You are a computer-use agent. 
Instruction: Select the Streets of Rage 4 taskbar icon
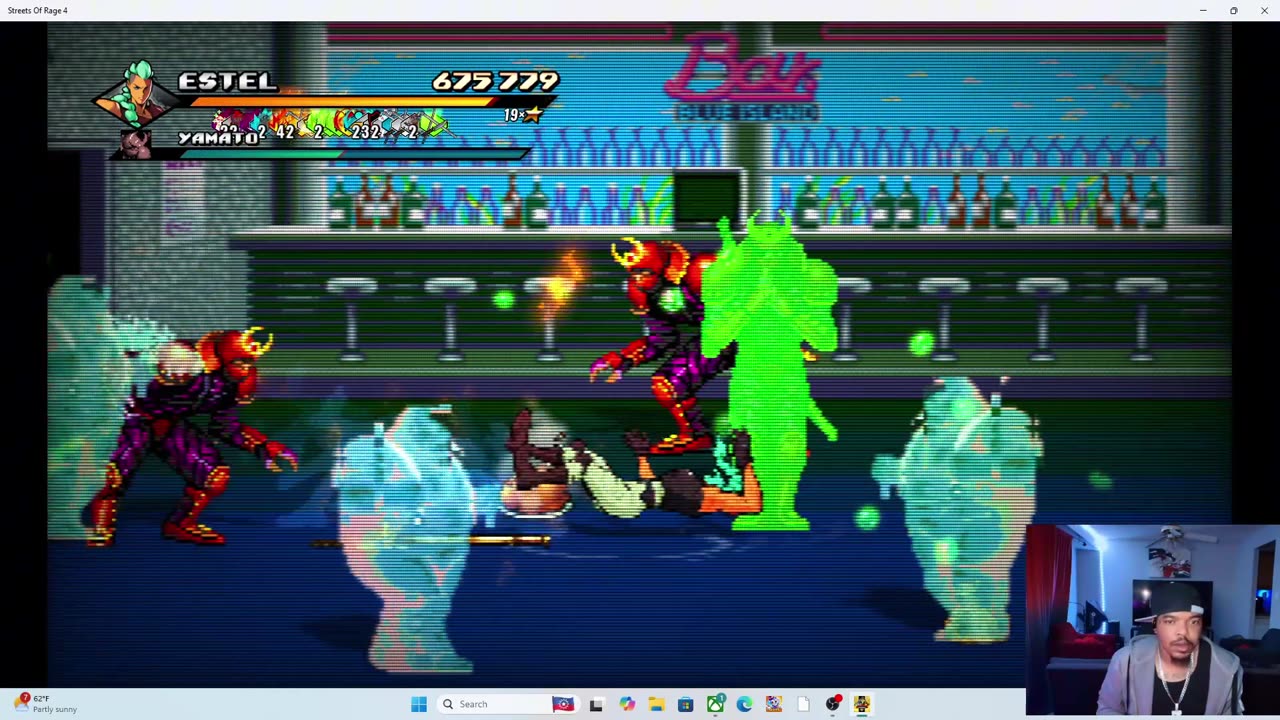(x=861, y=704)
